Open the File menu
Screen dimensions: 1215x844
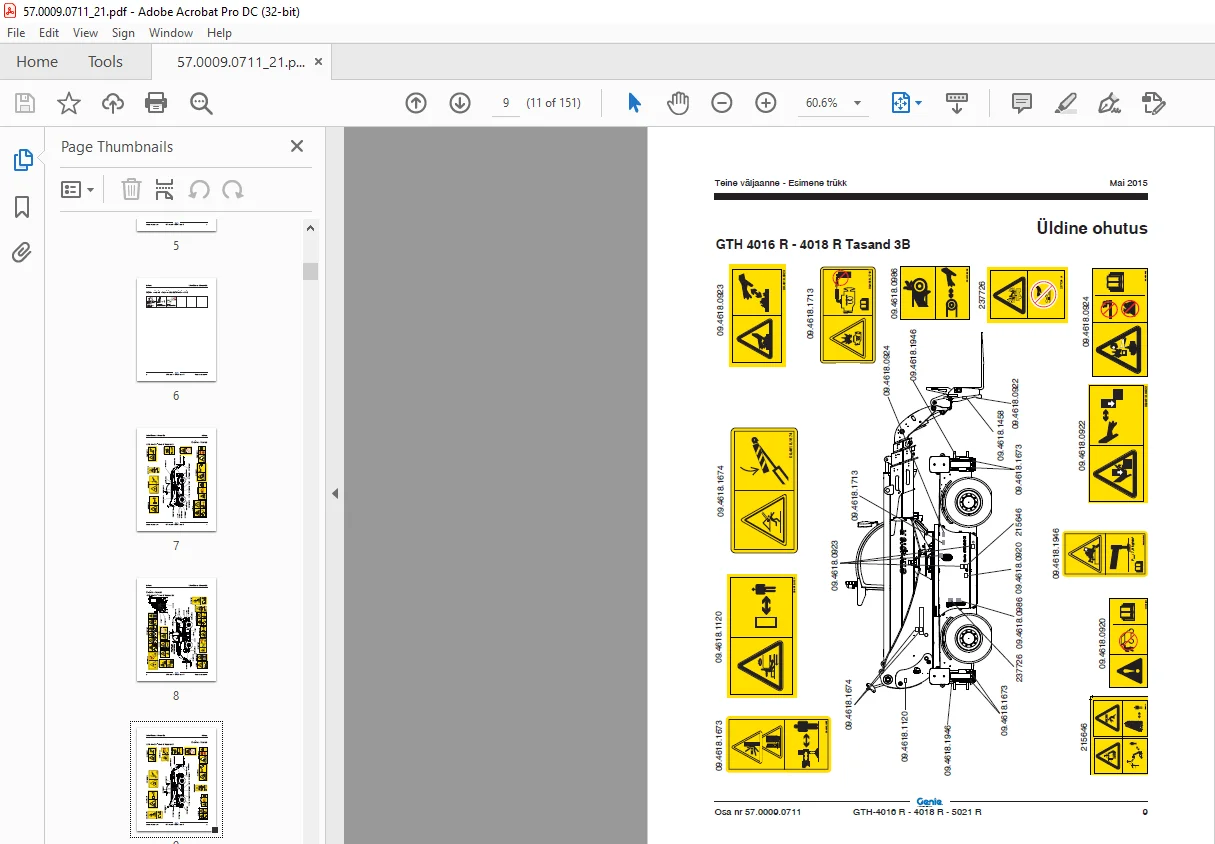click(x=16, y=33)
